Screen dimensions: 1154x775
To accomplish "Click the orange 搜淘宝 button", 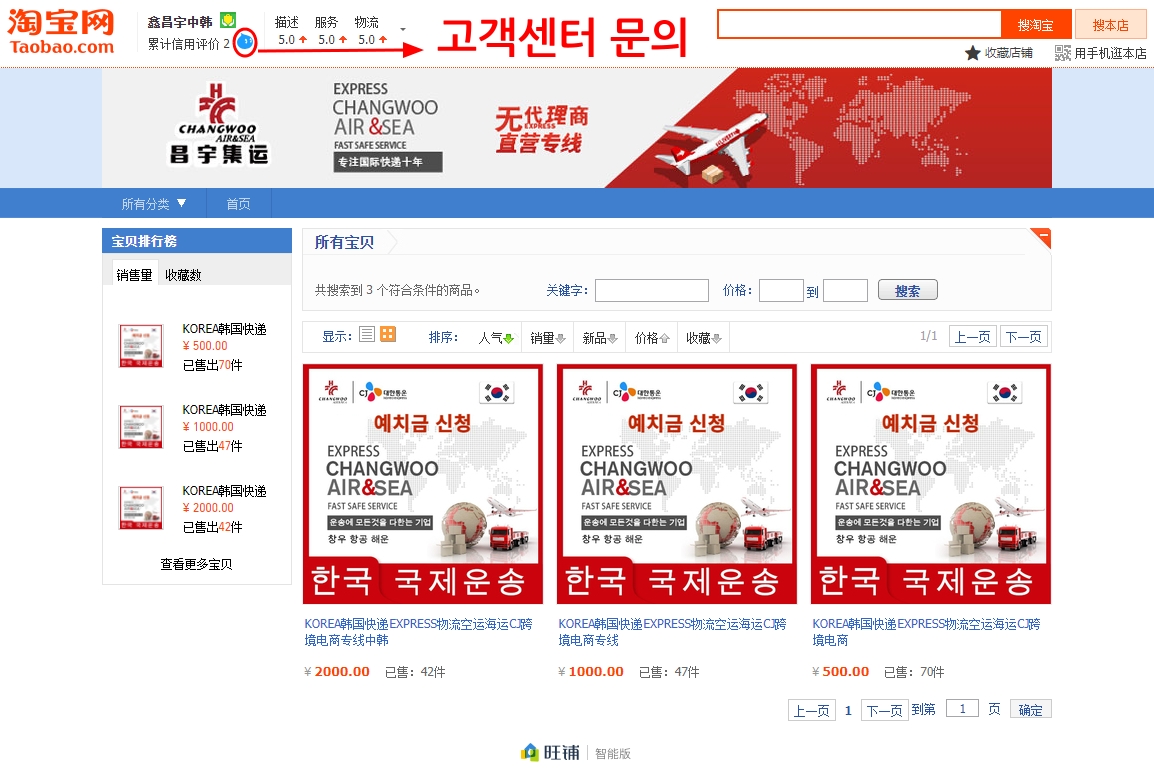I will [1036, 25].
